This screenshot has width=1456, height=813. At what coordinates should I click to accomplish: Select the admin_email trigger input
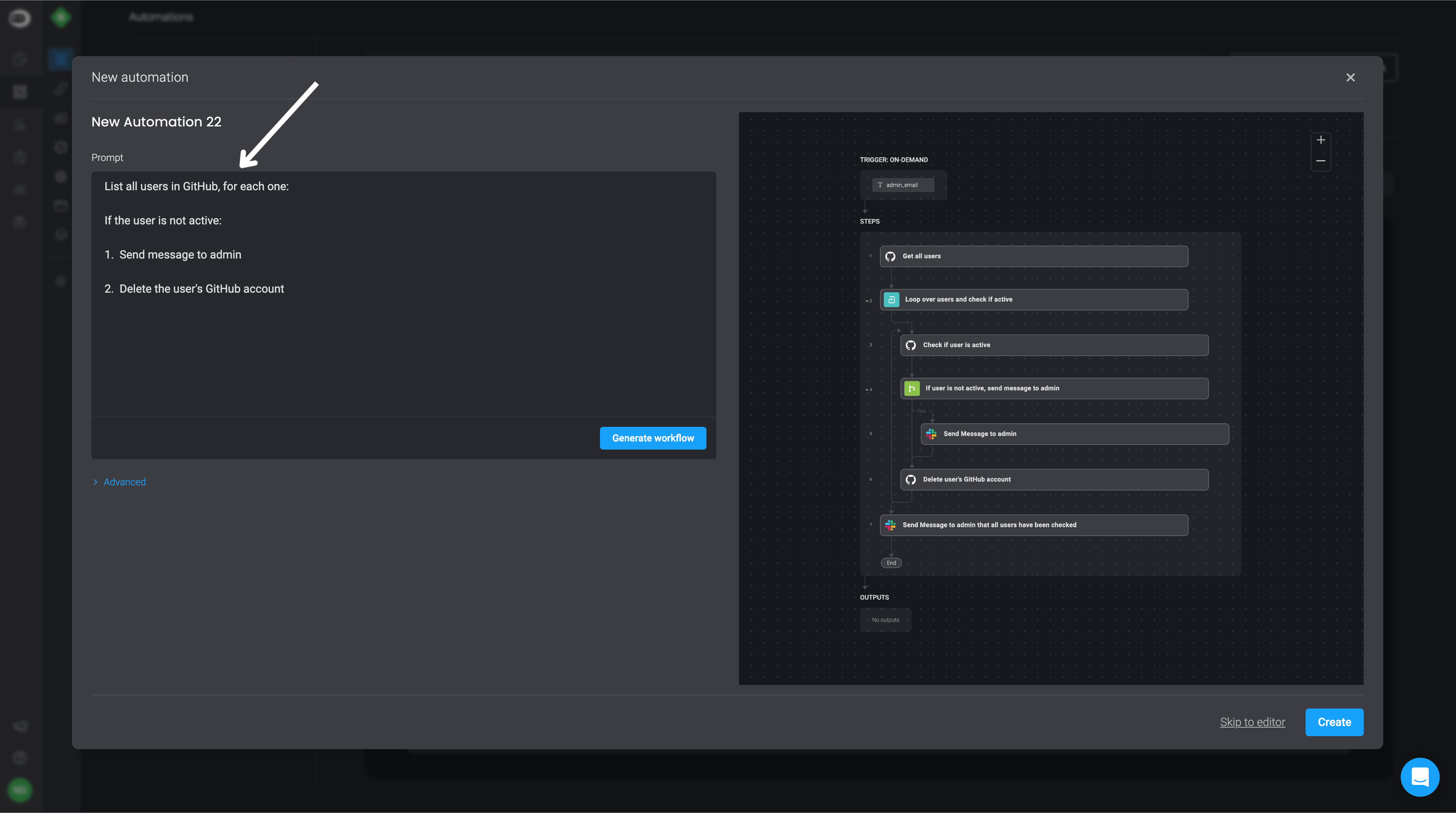[903, 185]
